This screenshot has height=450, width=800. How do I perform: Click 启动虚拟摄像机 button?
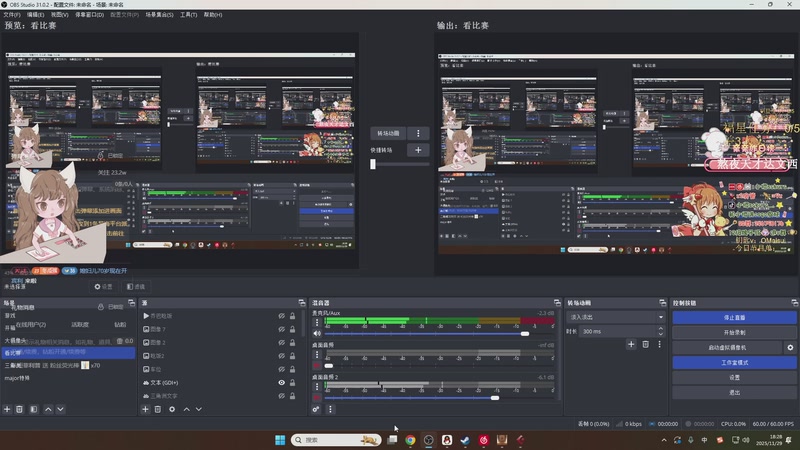(x=727, y=347)
